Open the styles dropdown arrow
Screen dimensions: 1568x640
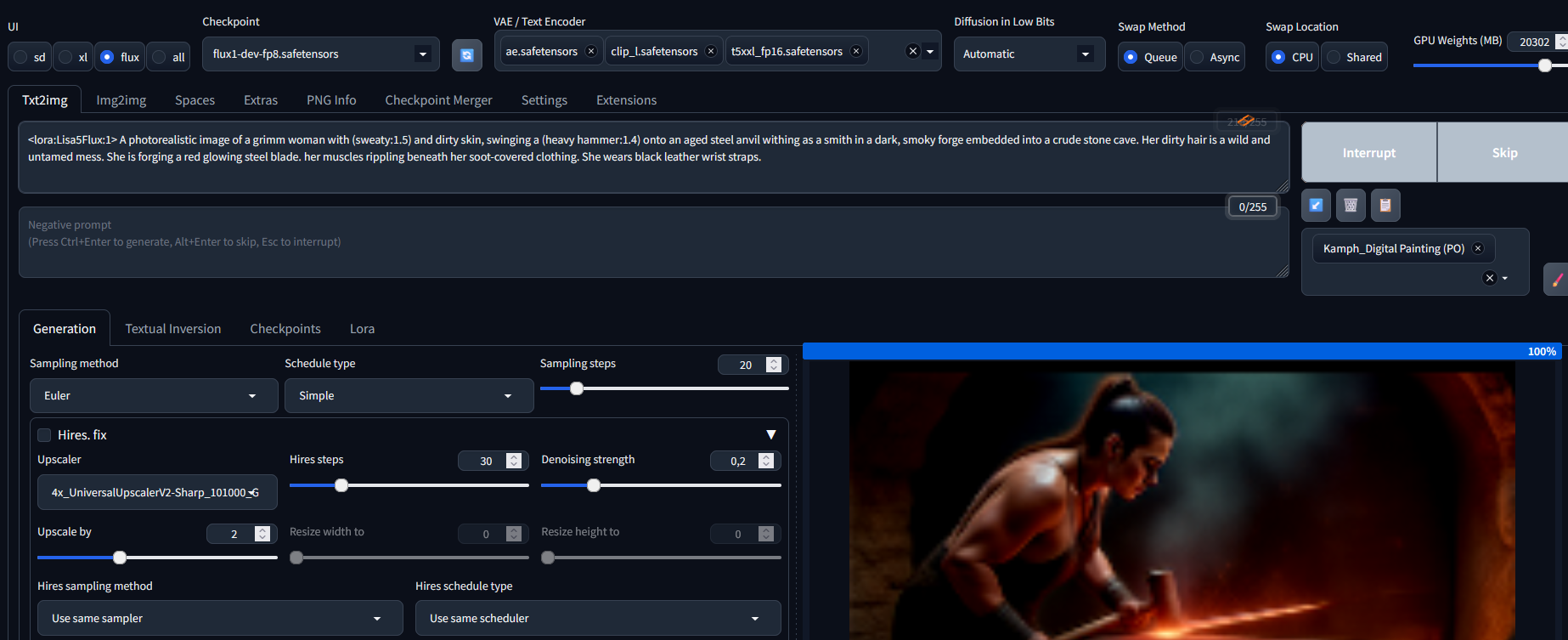pos(1505,278)
